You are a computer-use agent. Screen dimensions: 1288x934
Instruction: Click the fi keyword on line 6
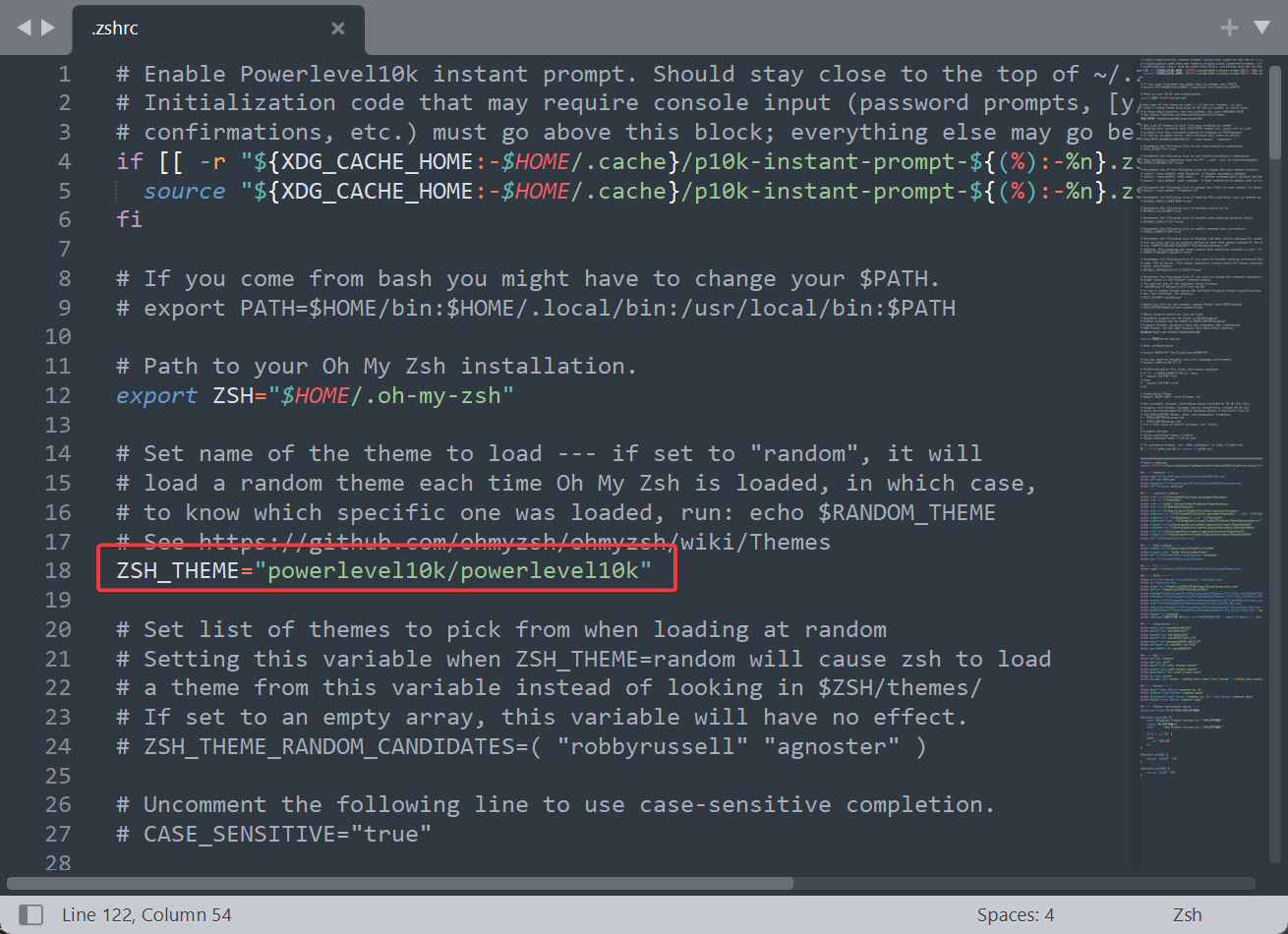click(128, 218)
